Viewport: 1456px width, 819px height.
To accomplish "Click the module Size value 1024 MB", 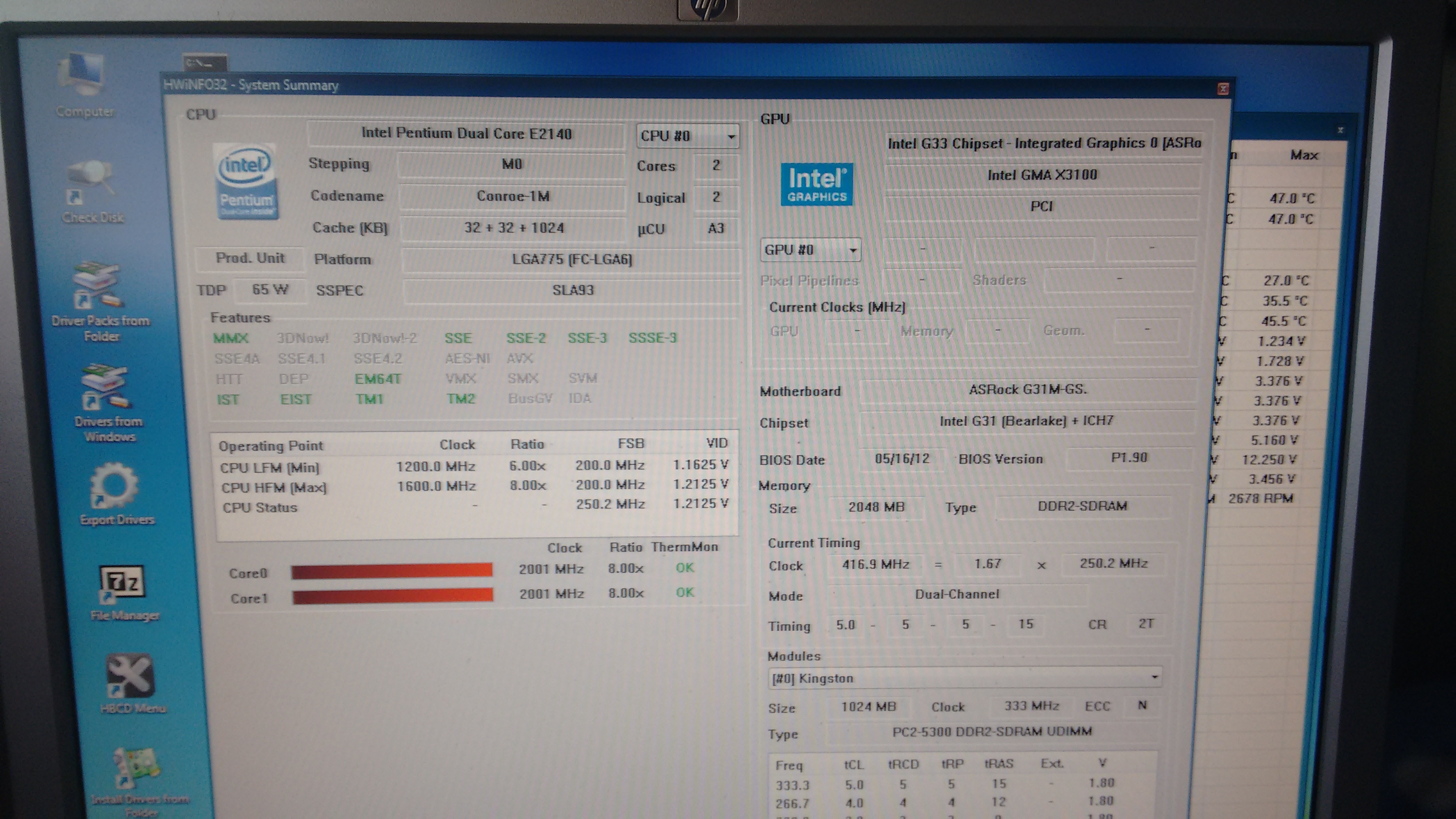I will [x=868, y=707].
